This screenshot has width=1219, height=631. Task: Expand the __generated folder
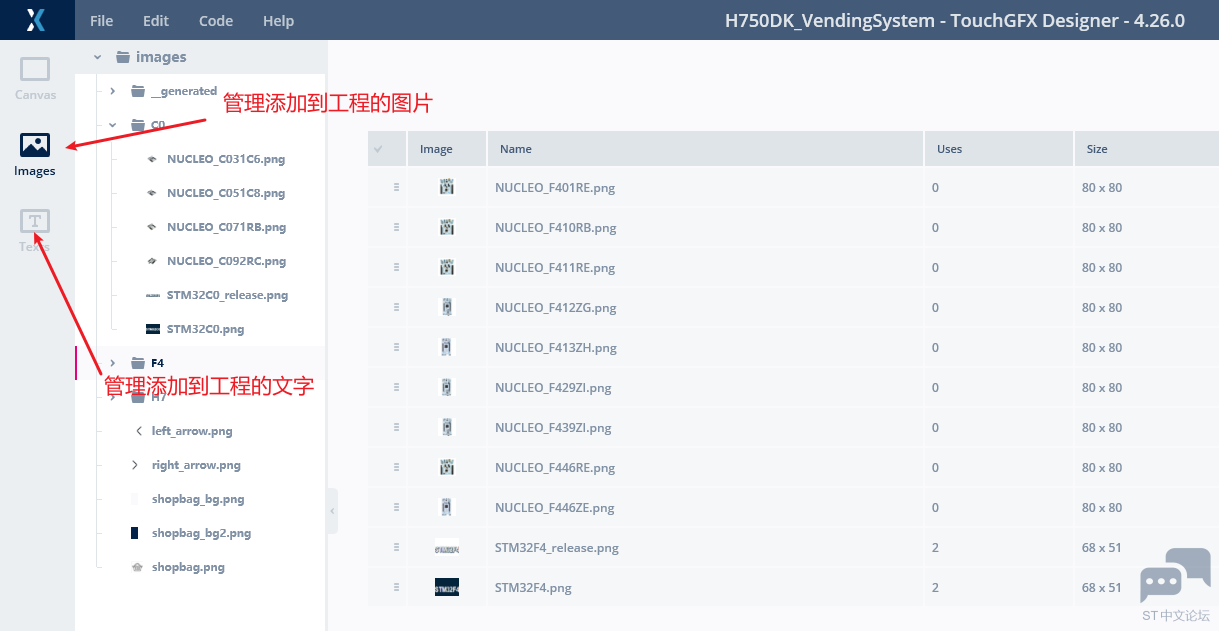tap(113, 91)
